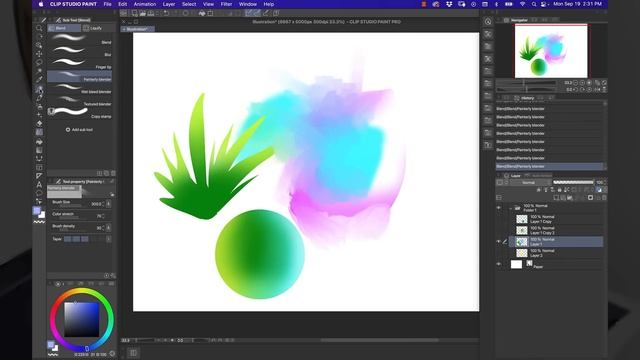Select Layer 1 Copy 2 layer row
The image size is (640, 360).
coord(556,231)
